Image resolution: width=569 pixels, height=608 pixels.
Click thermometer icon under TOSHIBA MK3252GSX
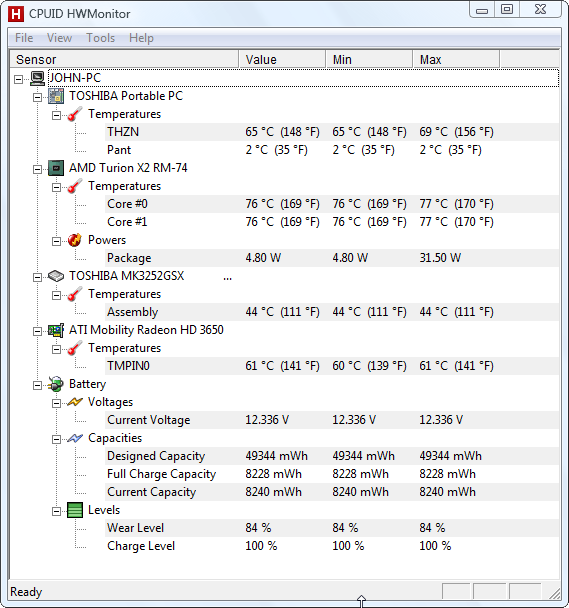(x=74, y=294)
